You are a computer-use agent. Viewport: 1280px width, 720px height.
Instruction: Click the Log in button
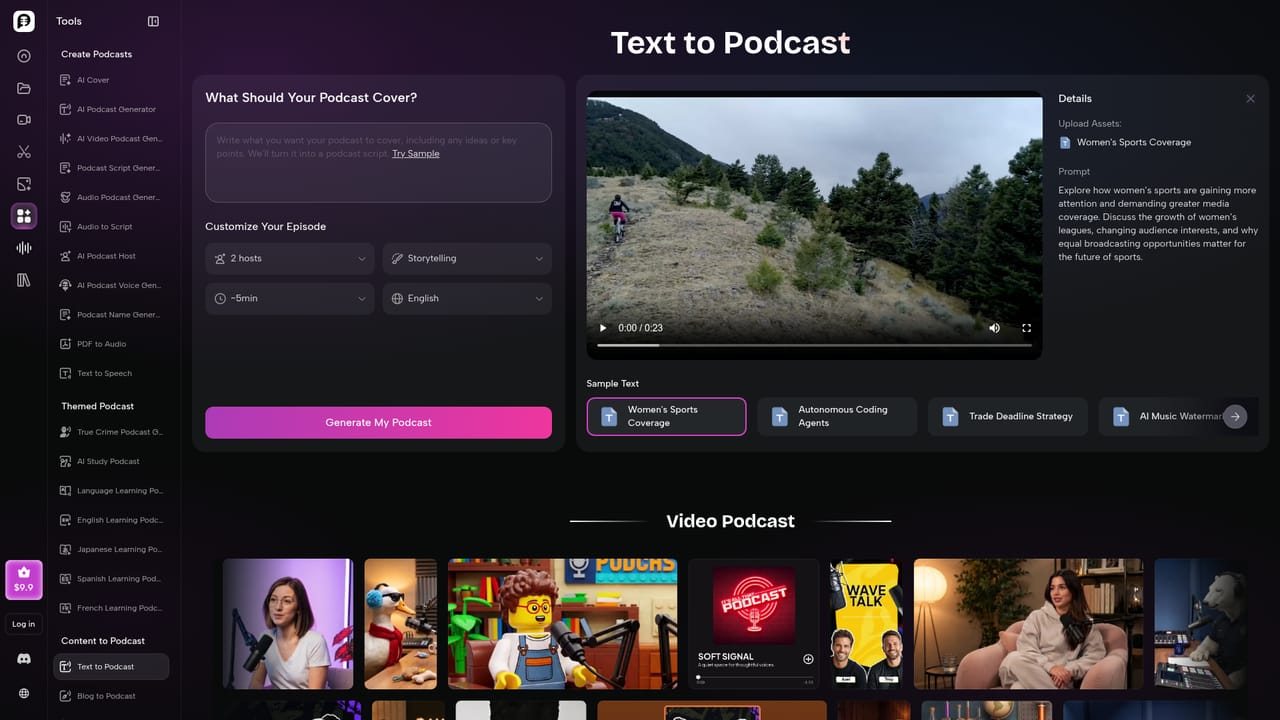[24, 624]
